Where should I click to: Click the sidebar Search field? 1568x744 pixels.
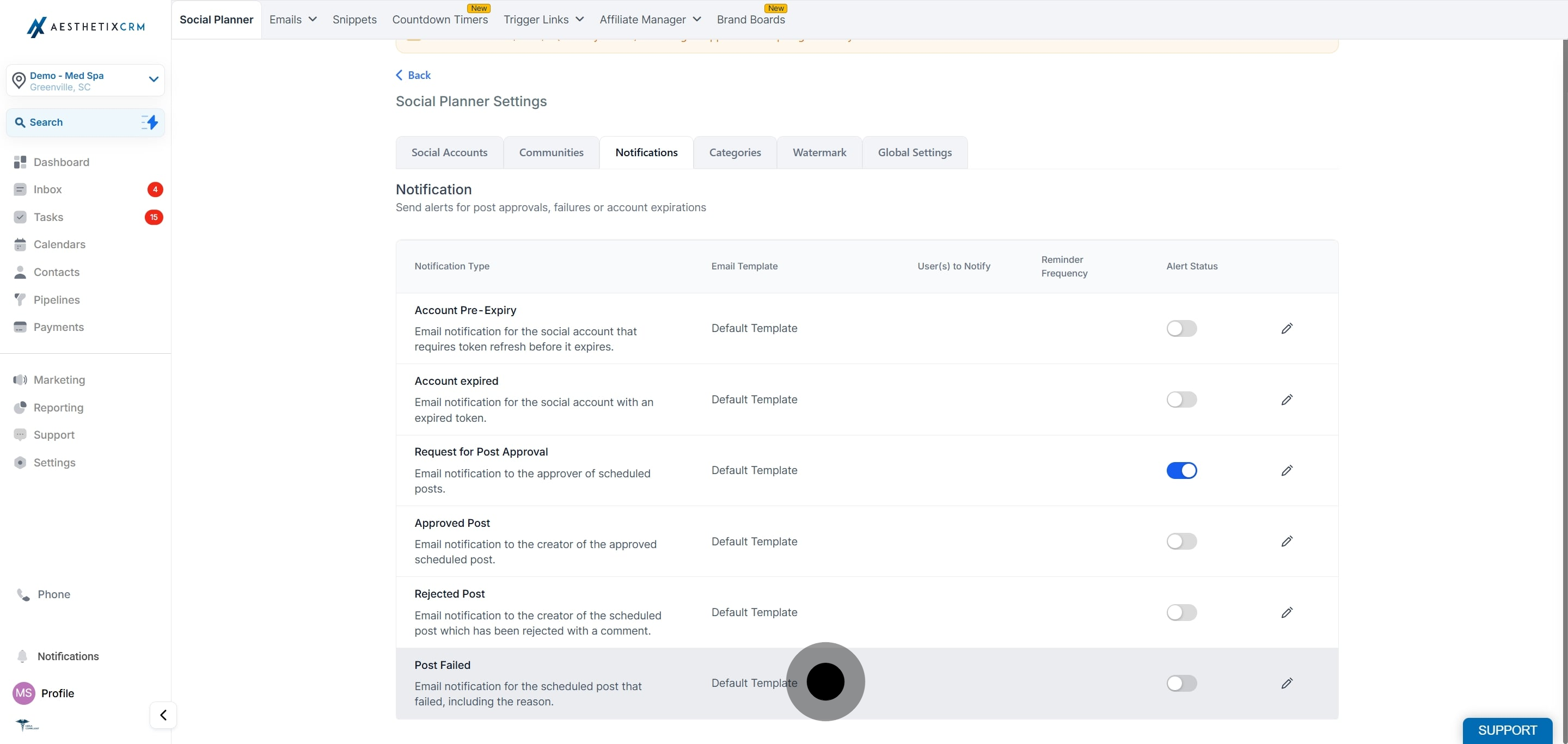[x=85, y=122]
